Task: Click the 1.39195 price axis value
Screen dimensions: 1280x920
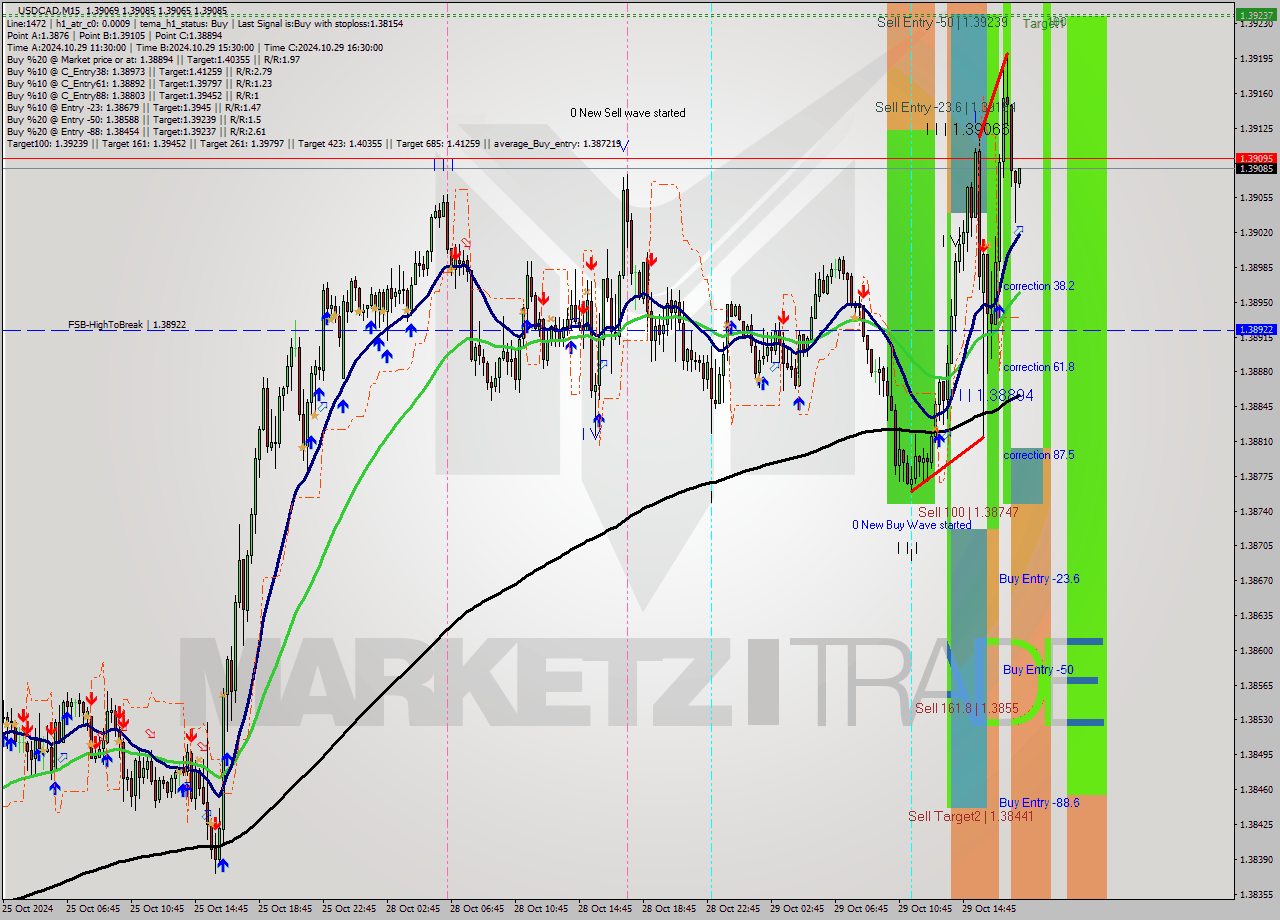Action: (1255, 59)
